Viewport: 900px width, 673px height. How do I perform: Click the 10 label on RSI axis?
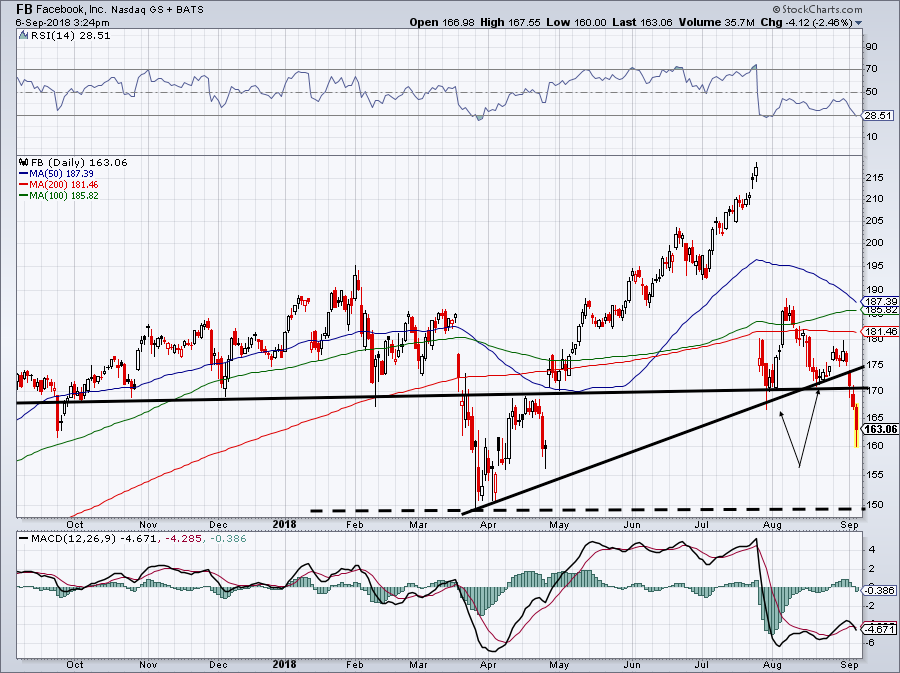[x=871, y=137]
